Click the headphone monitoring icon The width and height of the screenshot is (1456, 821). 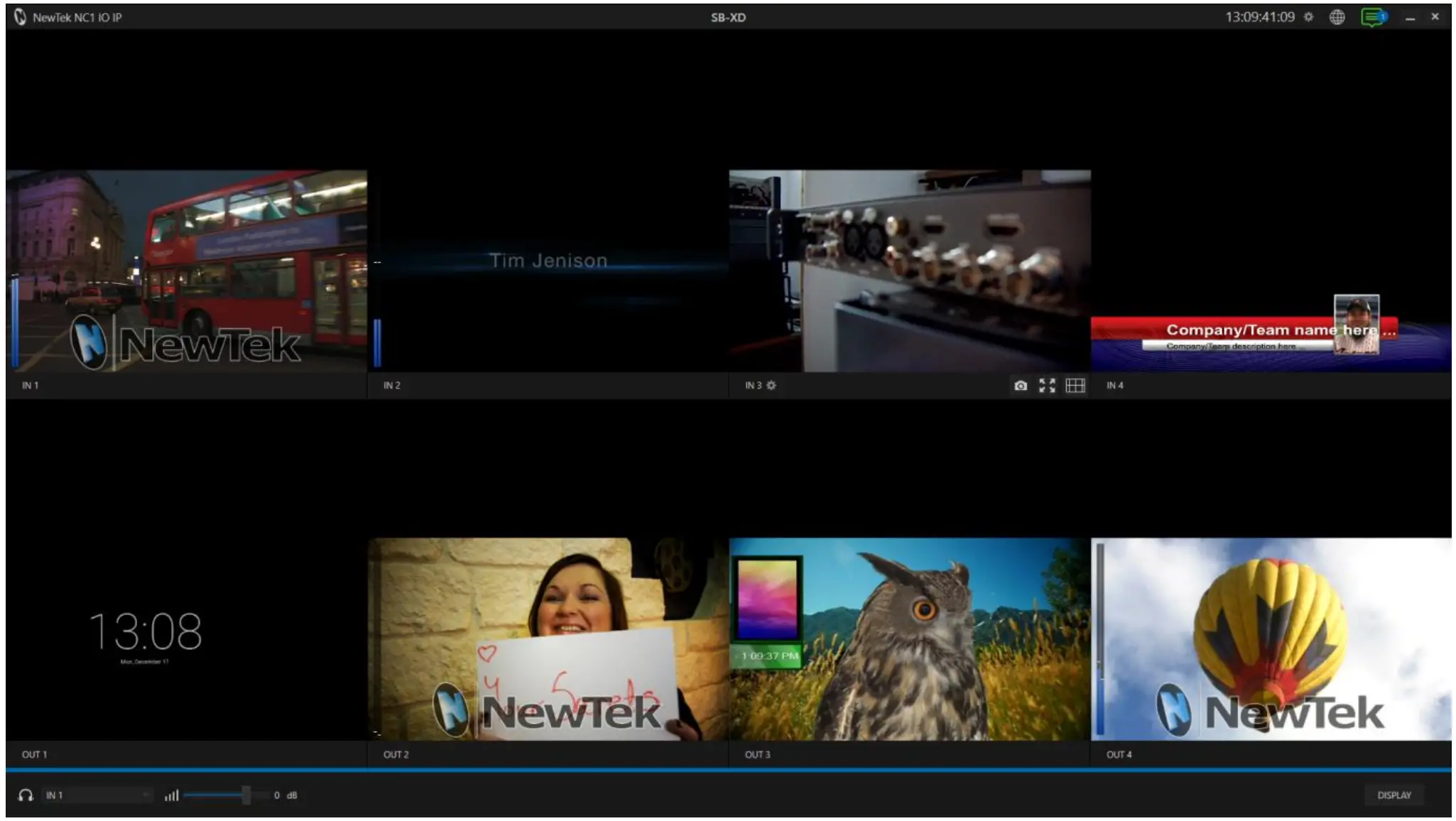(x=27, y=795)
